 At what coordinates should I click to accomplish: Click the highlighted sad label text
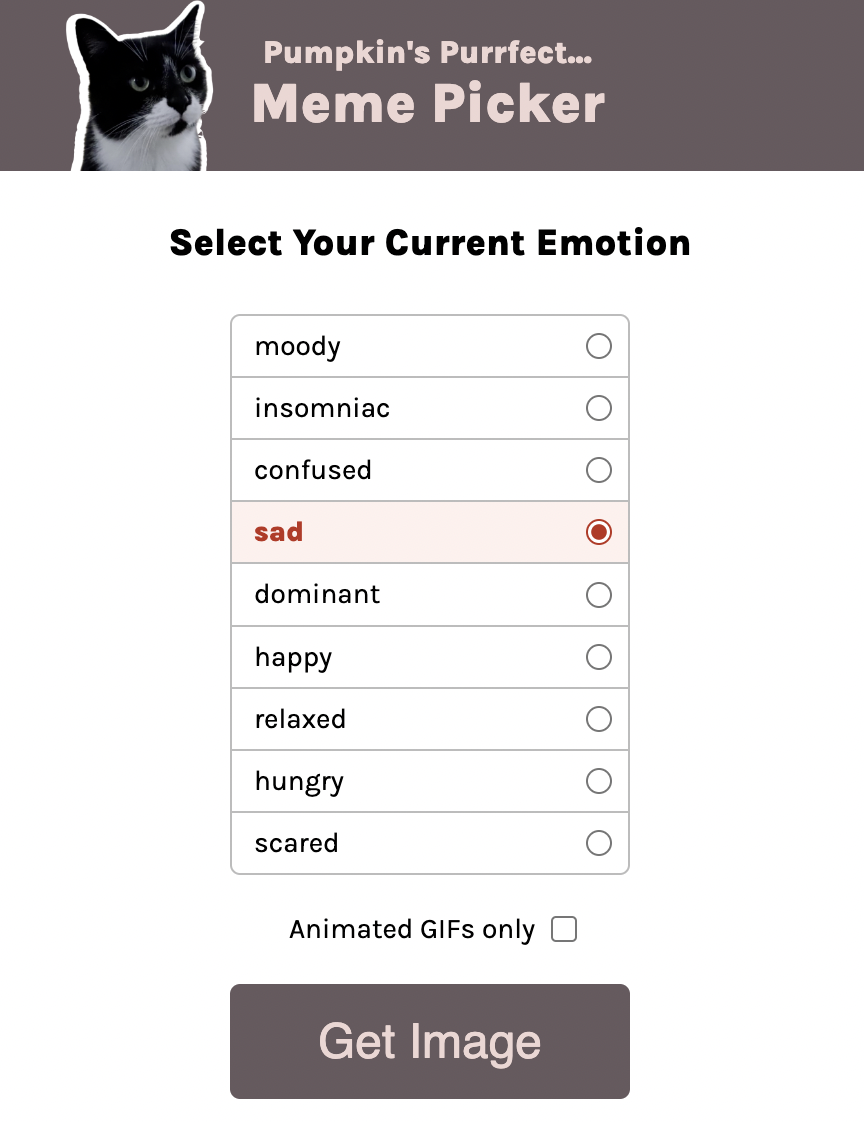click(x=278, y=532)
